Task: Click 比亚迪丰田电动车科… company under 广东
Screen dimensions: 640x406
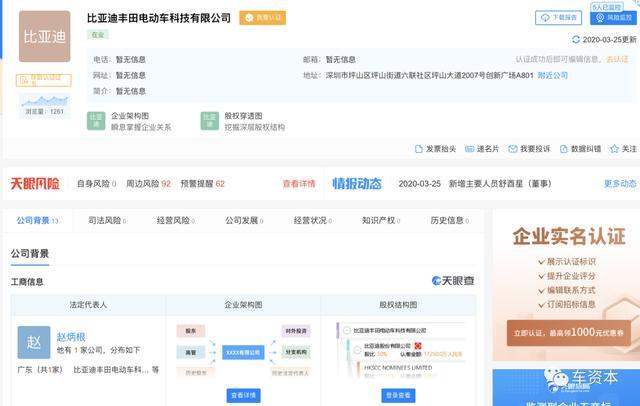Action: coord(111,370)
